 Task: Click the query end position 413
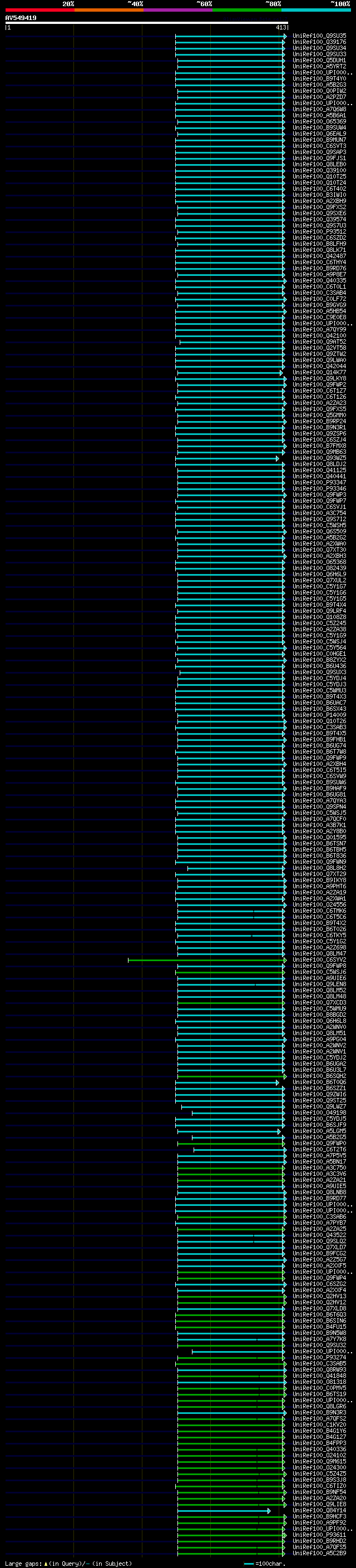pyautogui.click(x=280, y=27)
